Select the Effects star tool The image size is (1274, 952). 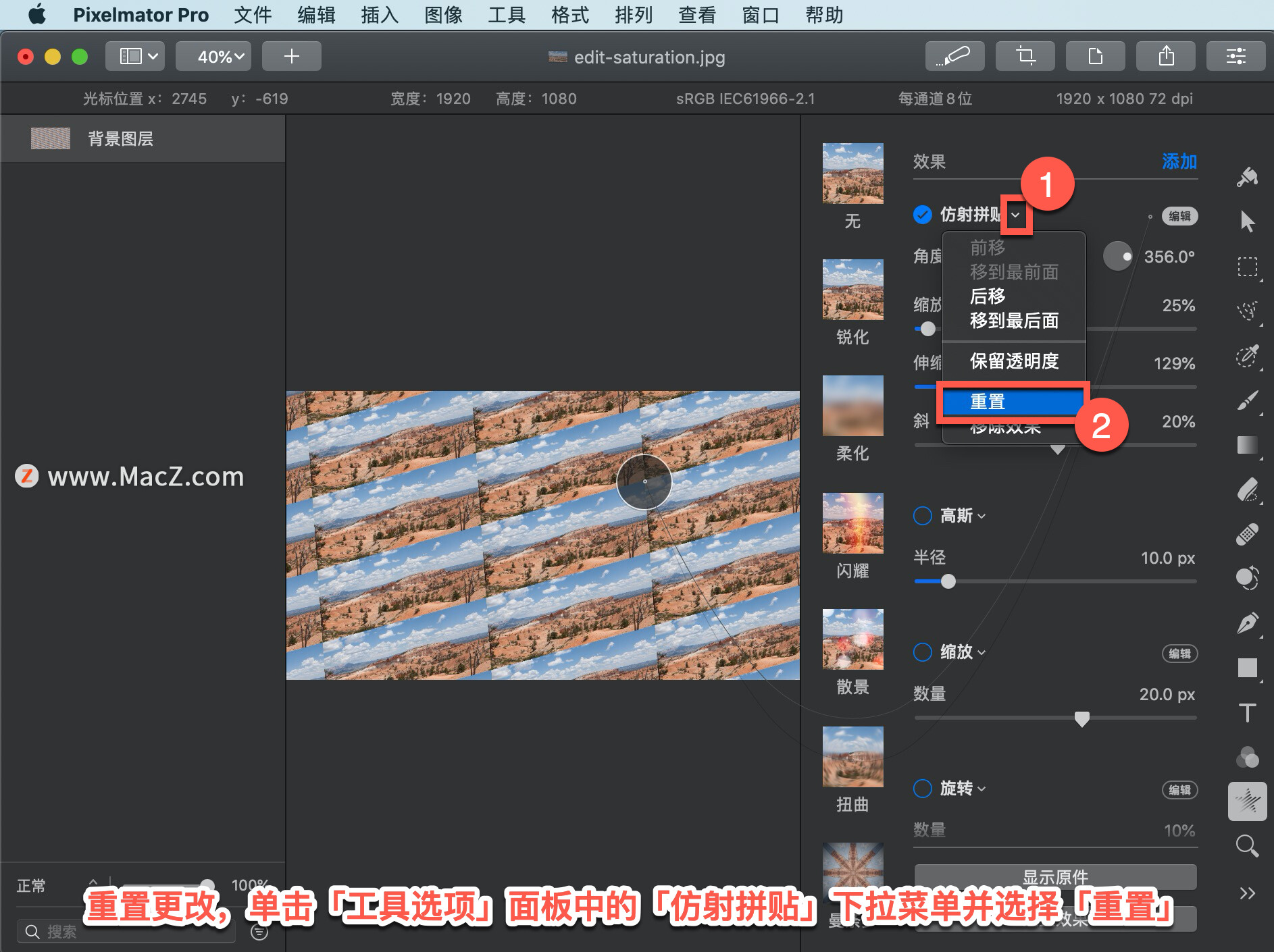[1247, 802]
